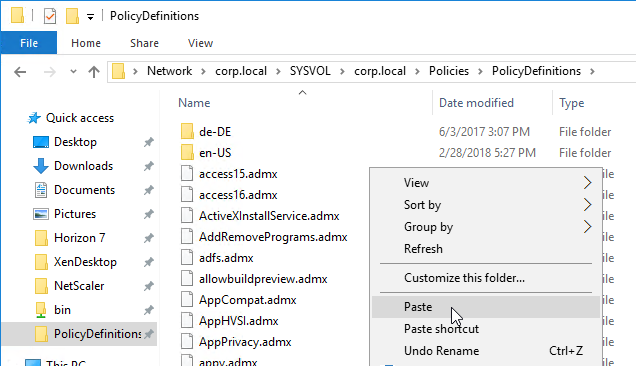Click Policies in the address breadcrumb
Screen dimensions: 636x366
(449, 71)
